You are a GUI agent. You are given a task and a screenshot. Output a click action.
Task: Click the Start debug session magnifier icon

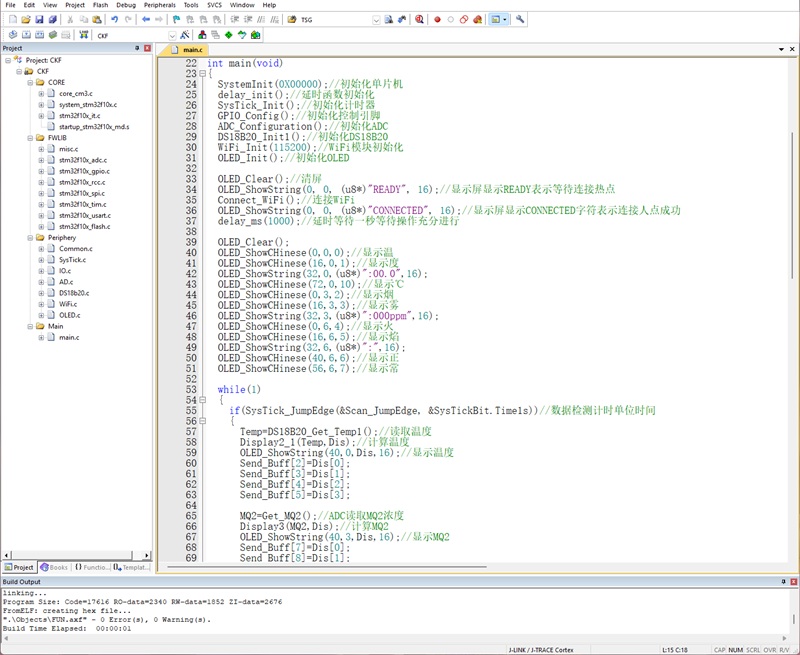(x=419, y=19)
